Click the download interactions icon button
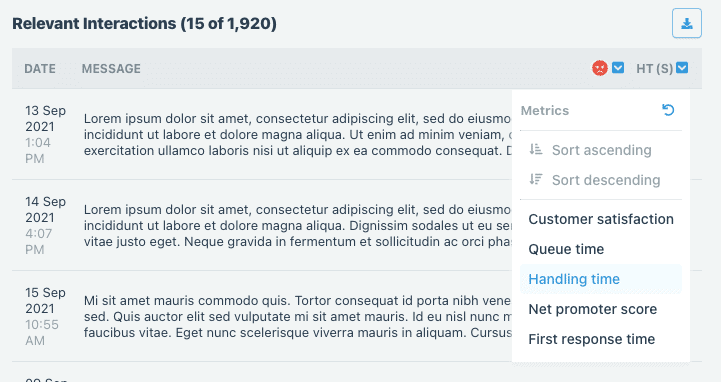Image resolution: width=721 pixels, height=382 pixels. pyautogui.click(x=687, y=23)
